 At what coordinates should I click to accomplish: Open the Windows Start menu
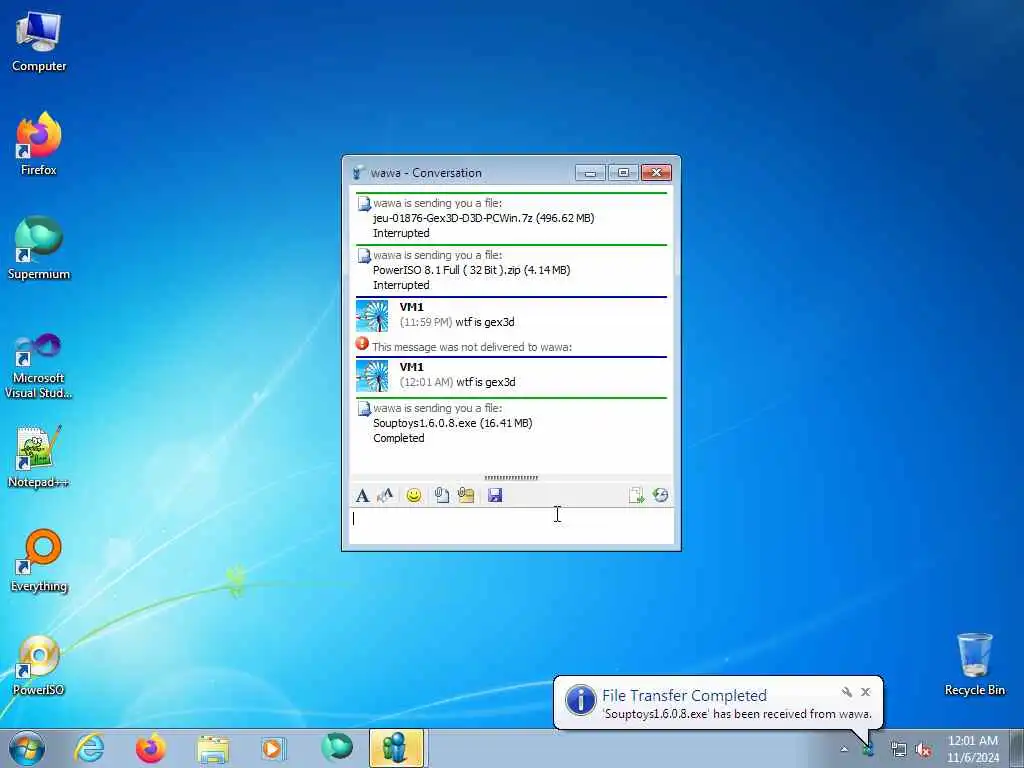[x=27, y=748]
